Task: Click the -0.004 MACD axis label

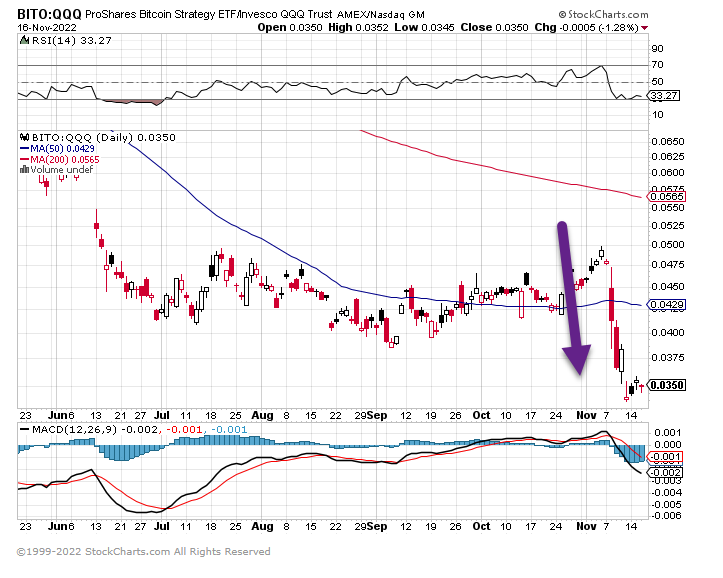Action: click(665, 493)
